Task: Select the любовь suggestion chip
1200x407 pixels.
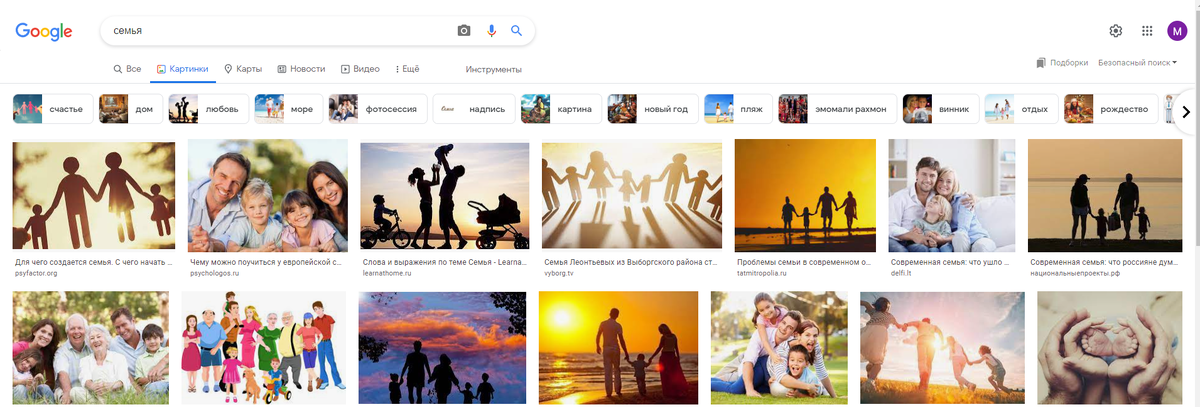Action: coord(209,108)
